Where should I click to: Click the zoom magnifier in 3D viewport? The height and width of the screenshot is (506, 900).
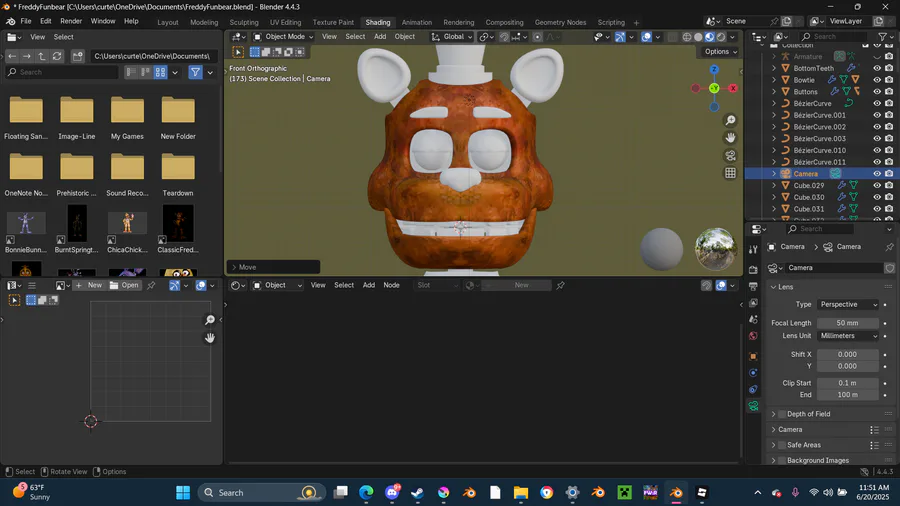[730, 120]
